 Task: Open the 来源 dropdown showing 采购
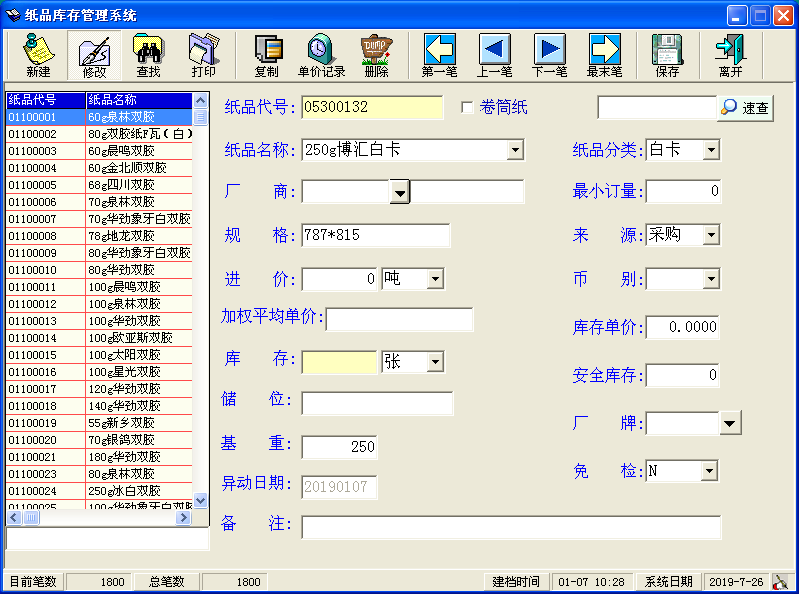(x=711, y=235)
